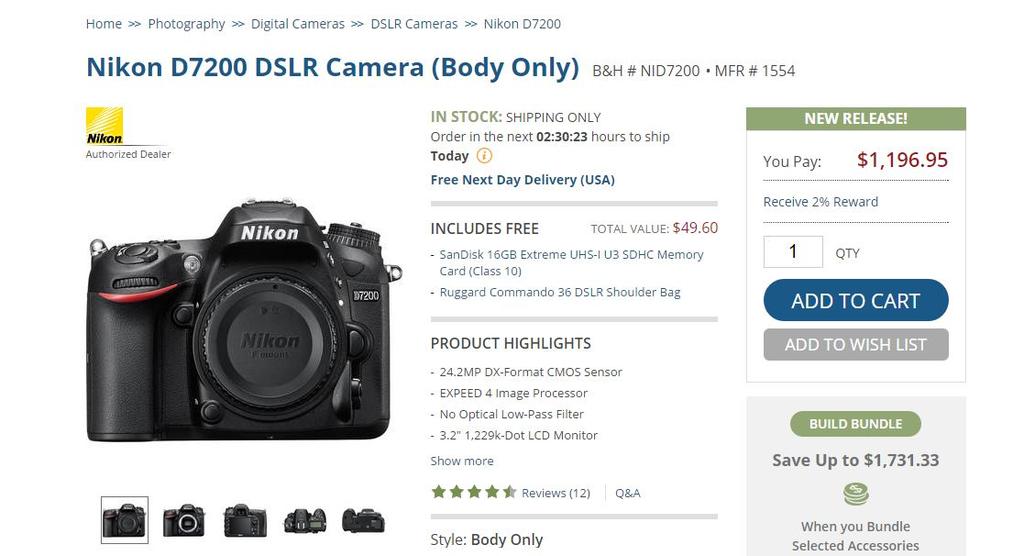The image size is (1024, 556).
Task: Go to Photography breadcrumb category
Action: tap(186, 23)
